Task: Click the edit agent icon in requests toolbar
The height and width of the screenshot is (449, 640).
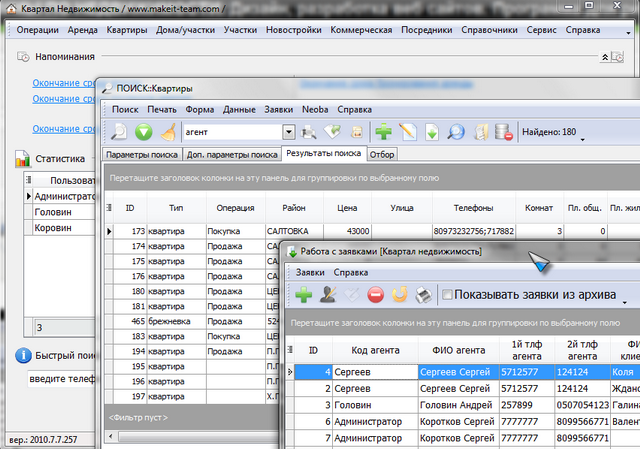Action: point(328,295)
